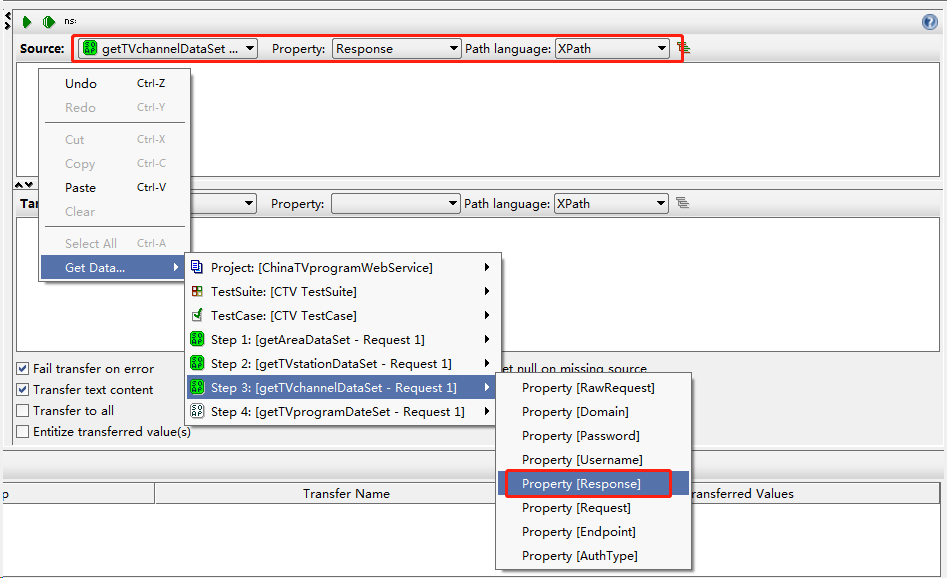Image resolution: width=947 pixels, height=578 pixels.
Task: Click the target XPath selector icon
Action: (x=682, y=203)
